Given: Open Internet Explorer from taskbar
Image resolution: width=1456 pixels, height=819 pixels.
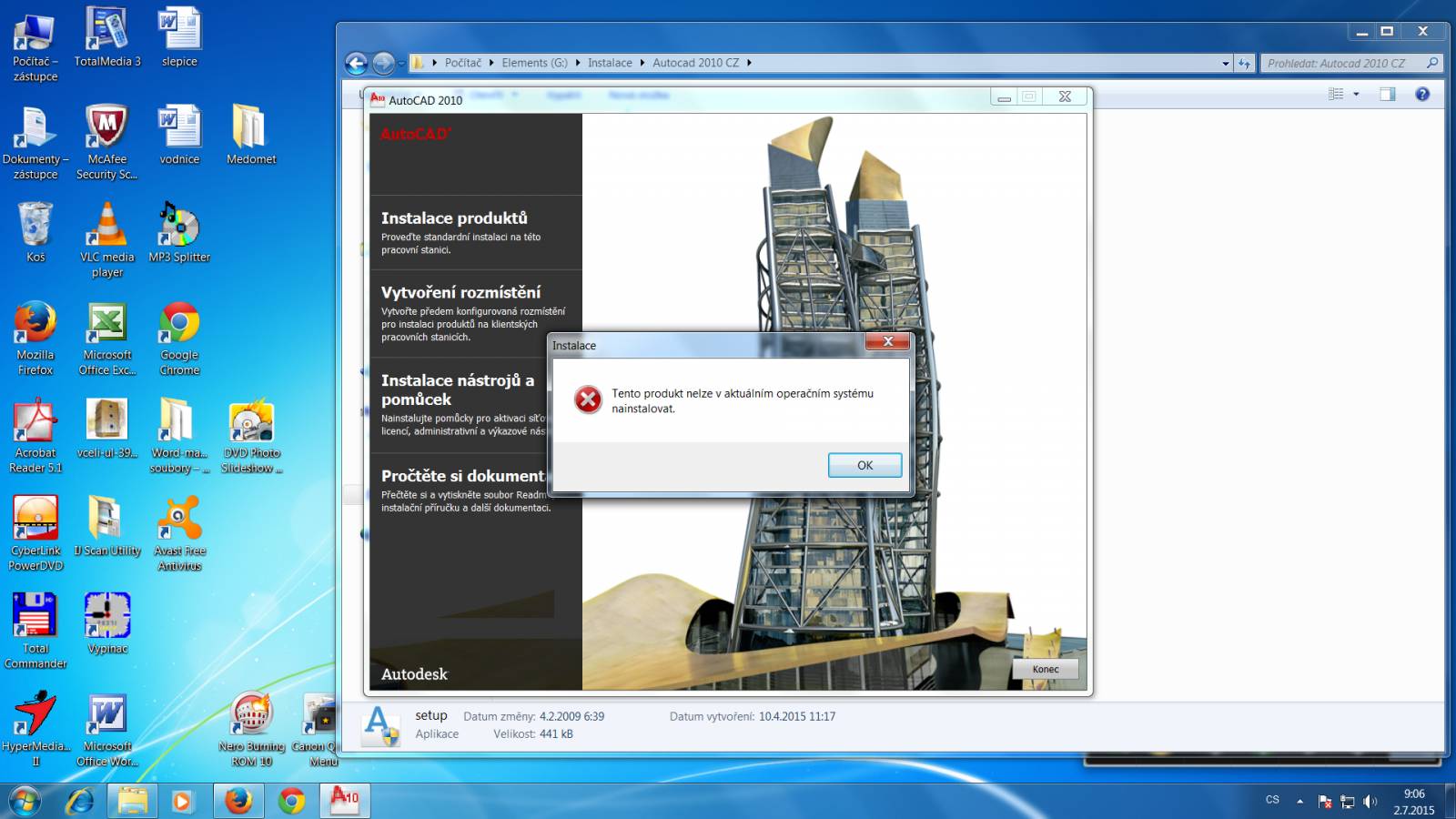Looking at the screenshot, I should pyautogui.click(x=80, y=801).
